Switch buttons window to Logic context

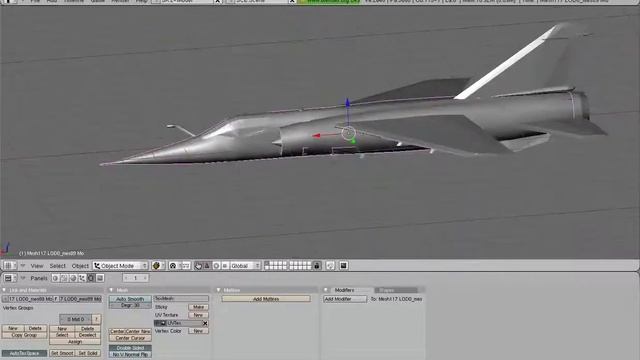56,278
